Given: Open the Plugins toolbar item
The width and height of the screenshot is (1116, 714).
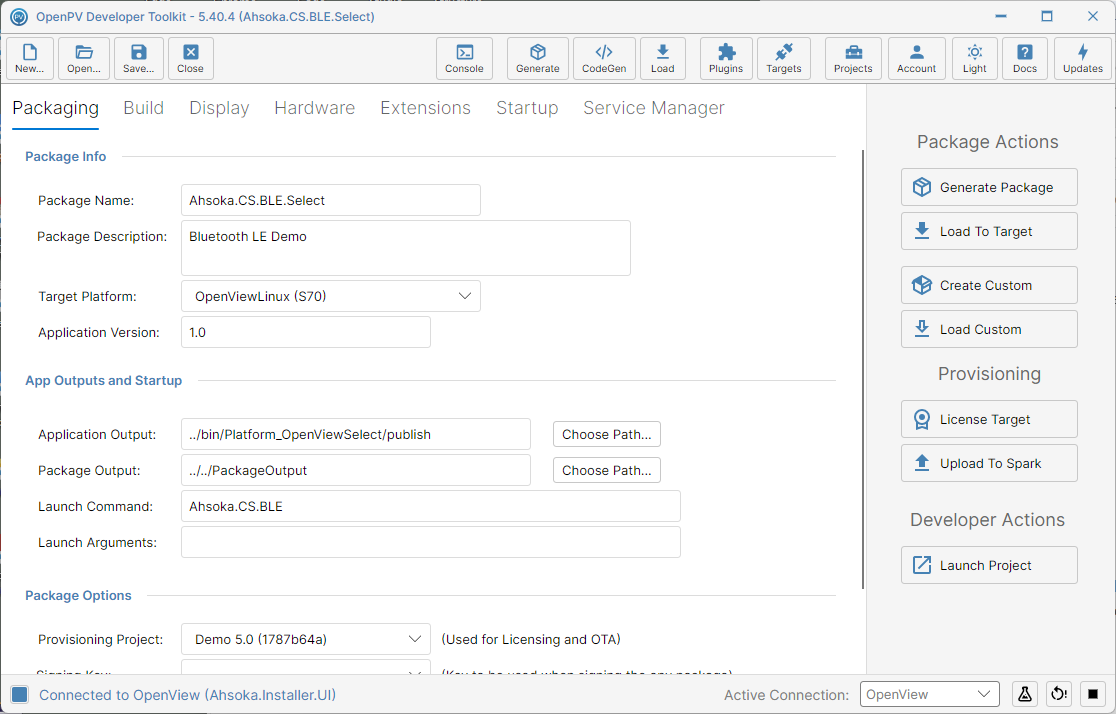Looking at the screenshot, I should (x=726, y=58).
